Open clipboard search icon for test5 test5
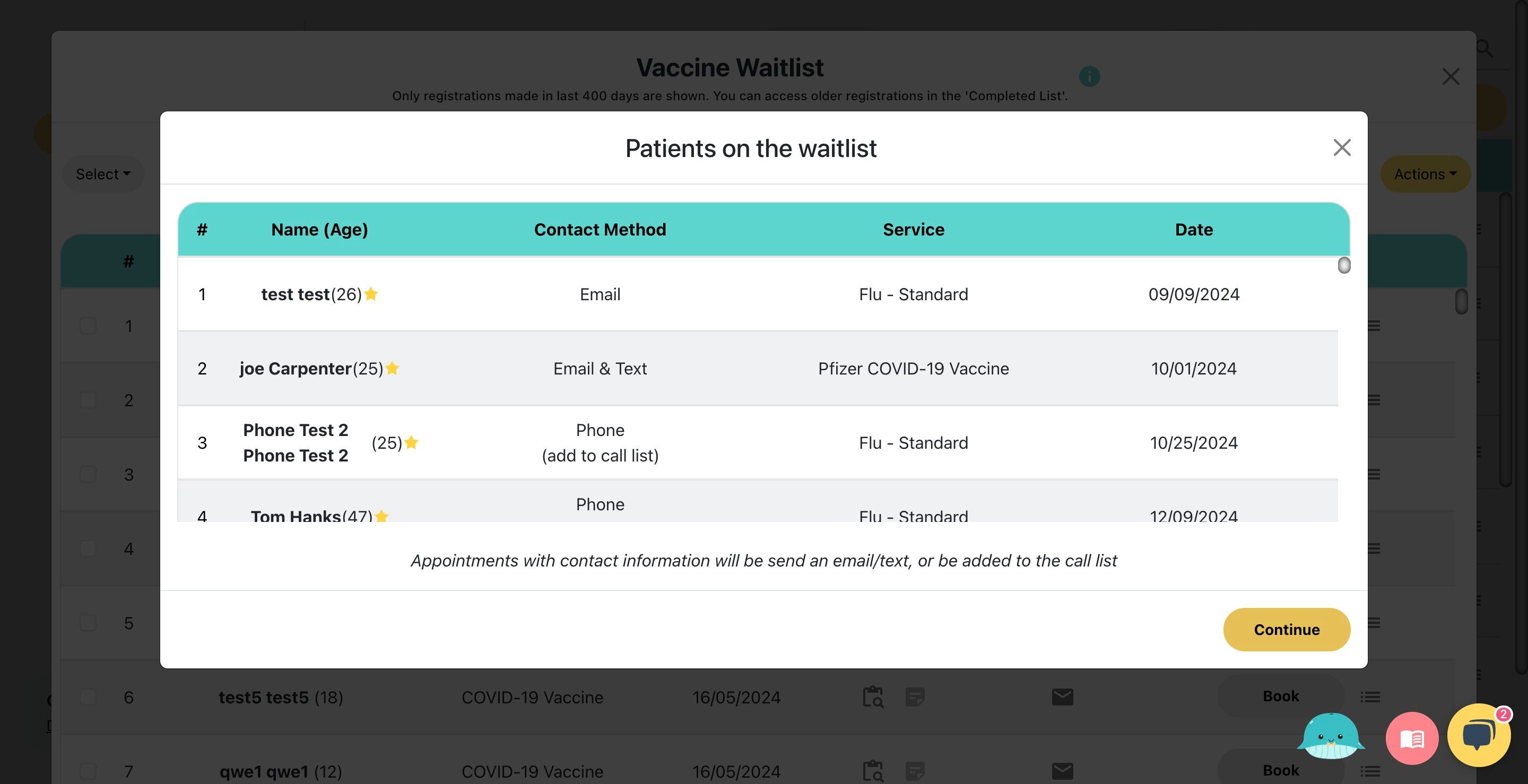This screenshot has width=1528, height=784. click(x=873, y=697)
